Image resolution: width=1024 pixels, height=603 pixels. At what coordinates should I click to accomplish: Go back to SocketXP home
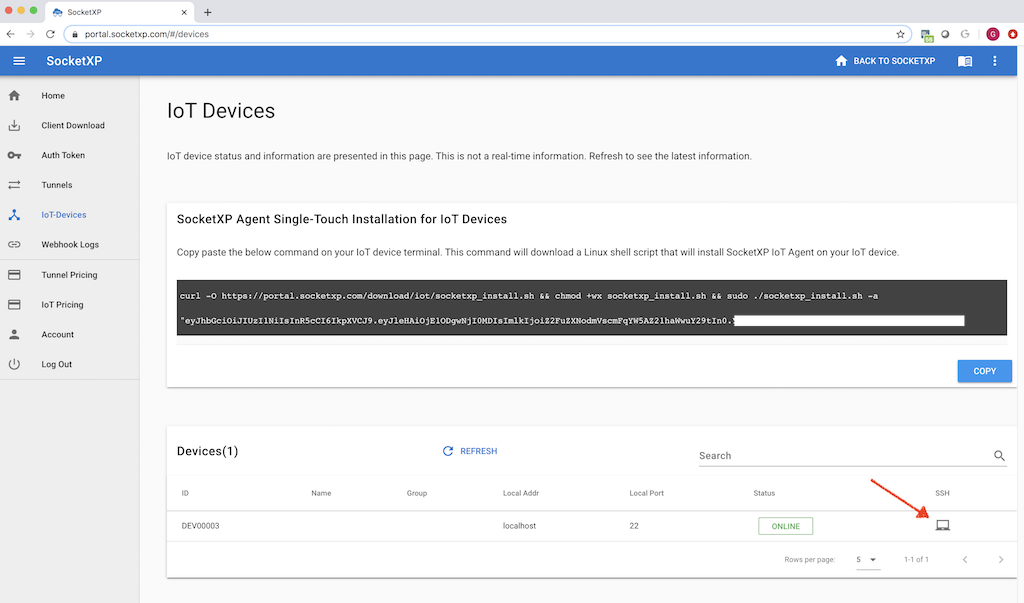tap(885, 61)
